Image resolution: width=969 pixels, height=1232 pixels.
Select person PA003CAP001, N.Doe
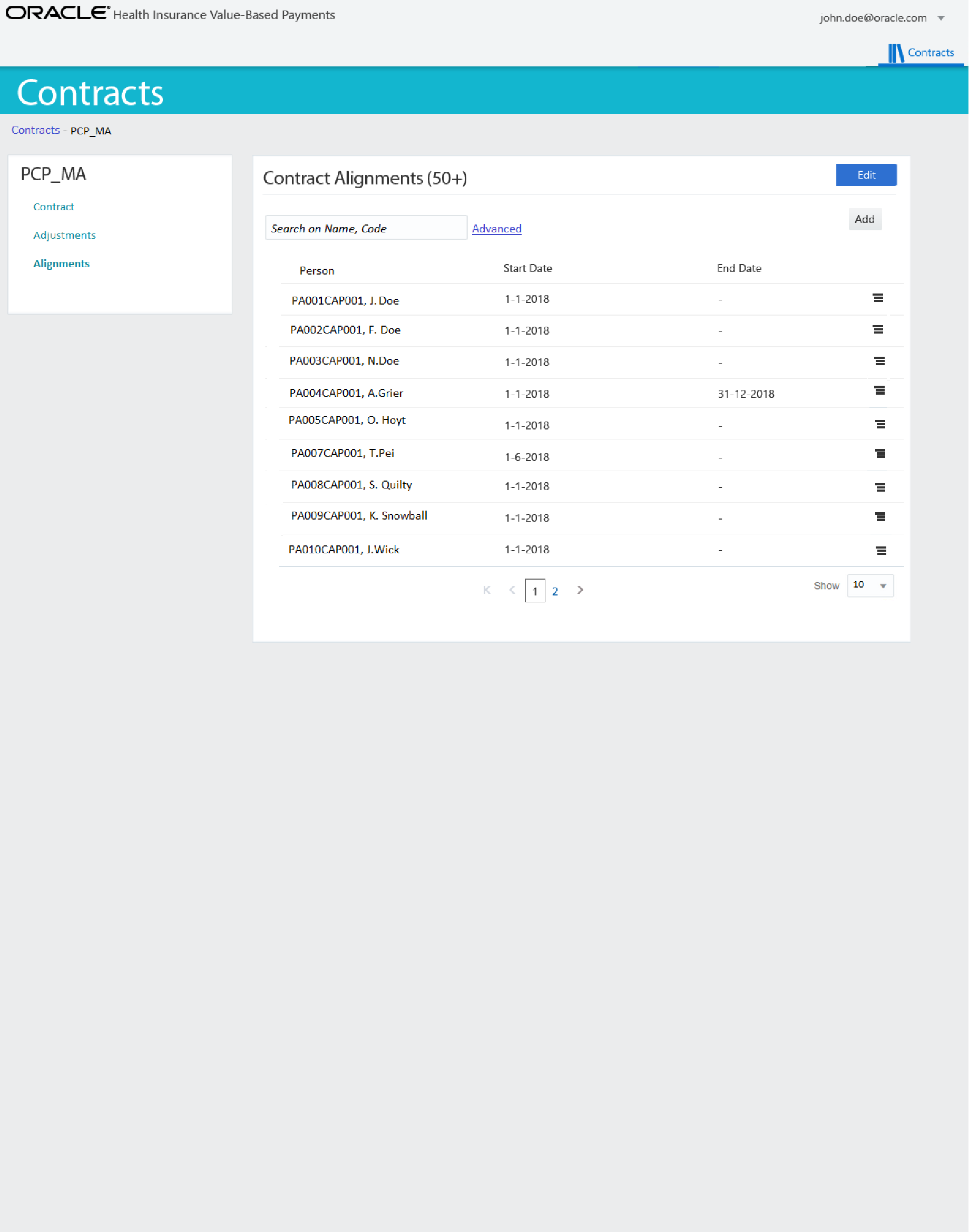pyautogui.click(x=344, y=361)
